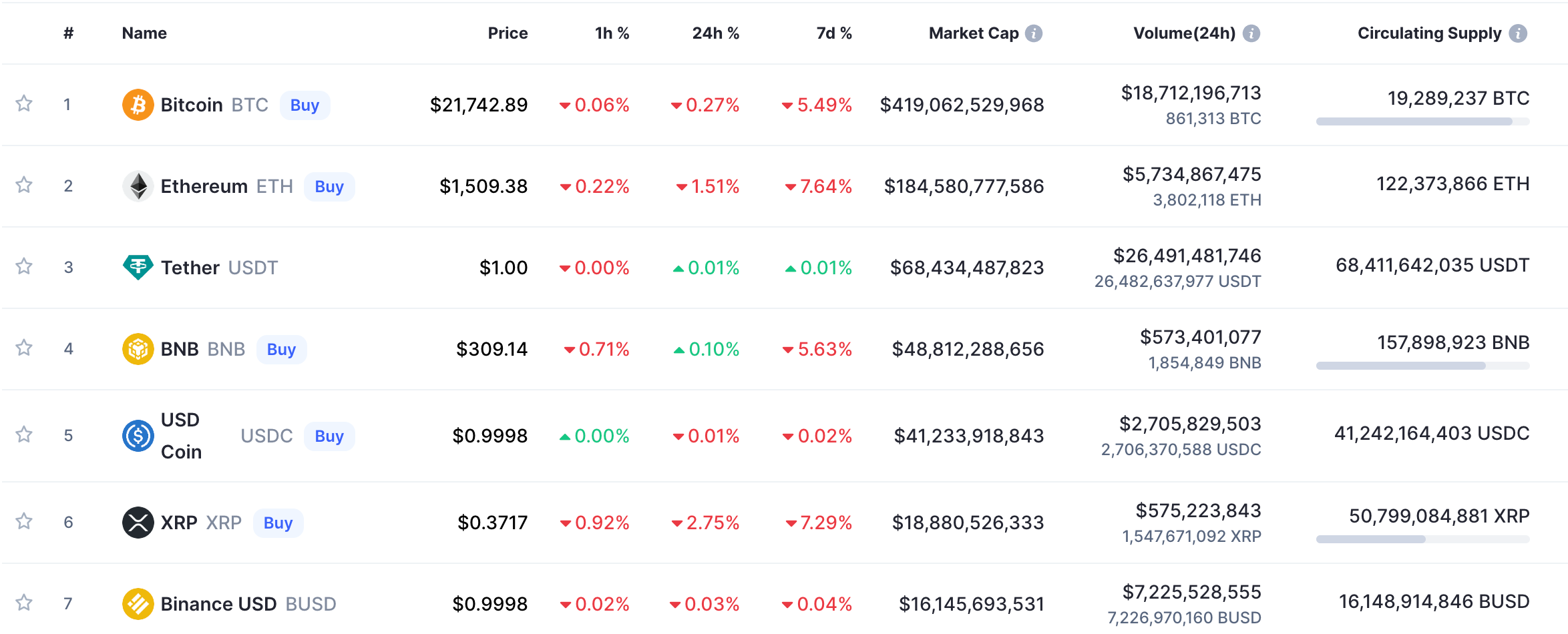1568x634 pixels.
Task: Sort by the 24h % column header
Action: (715, 33)
